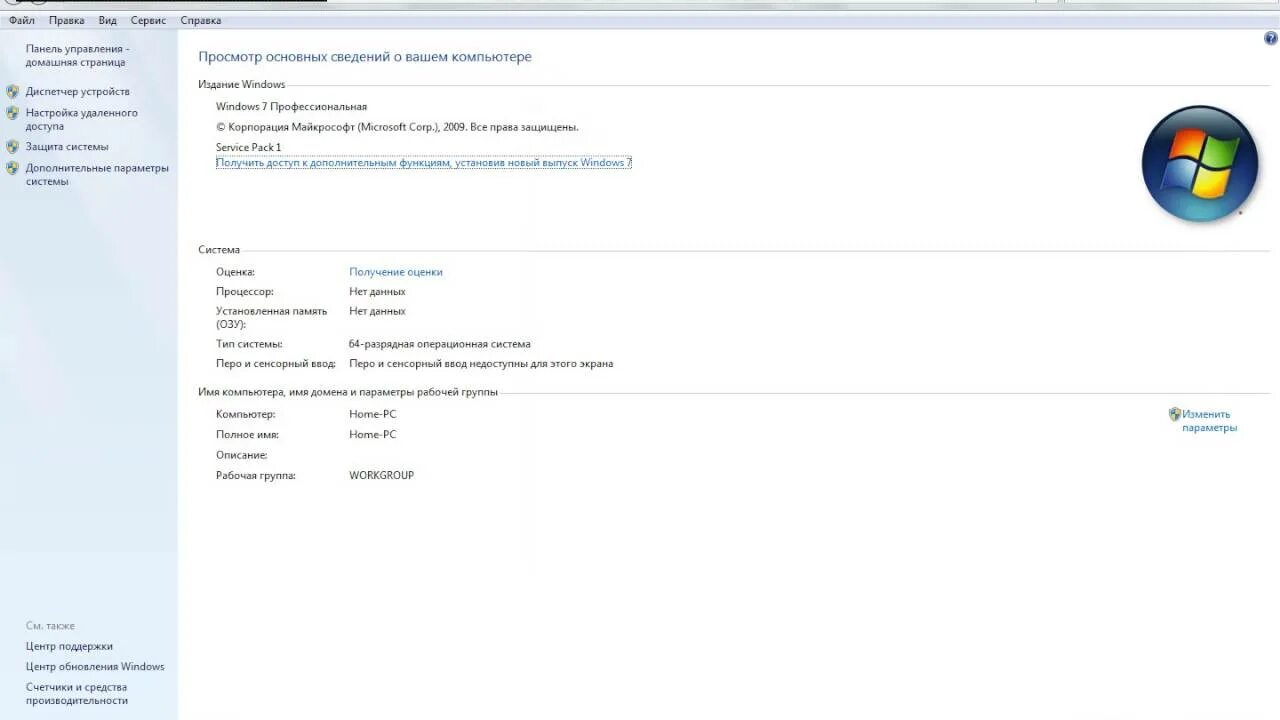Open Счетчики и средства производительности link
Screen dimensions: 1280x720
pyautogui.click(x=77, y=694)
